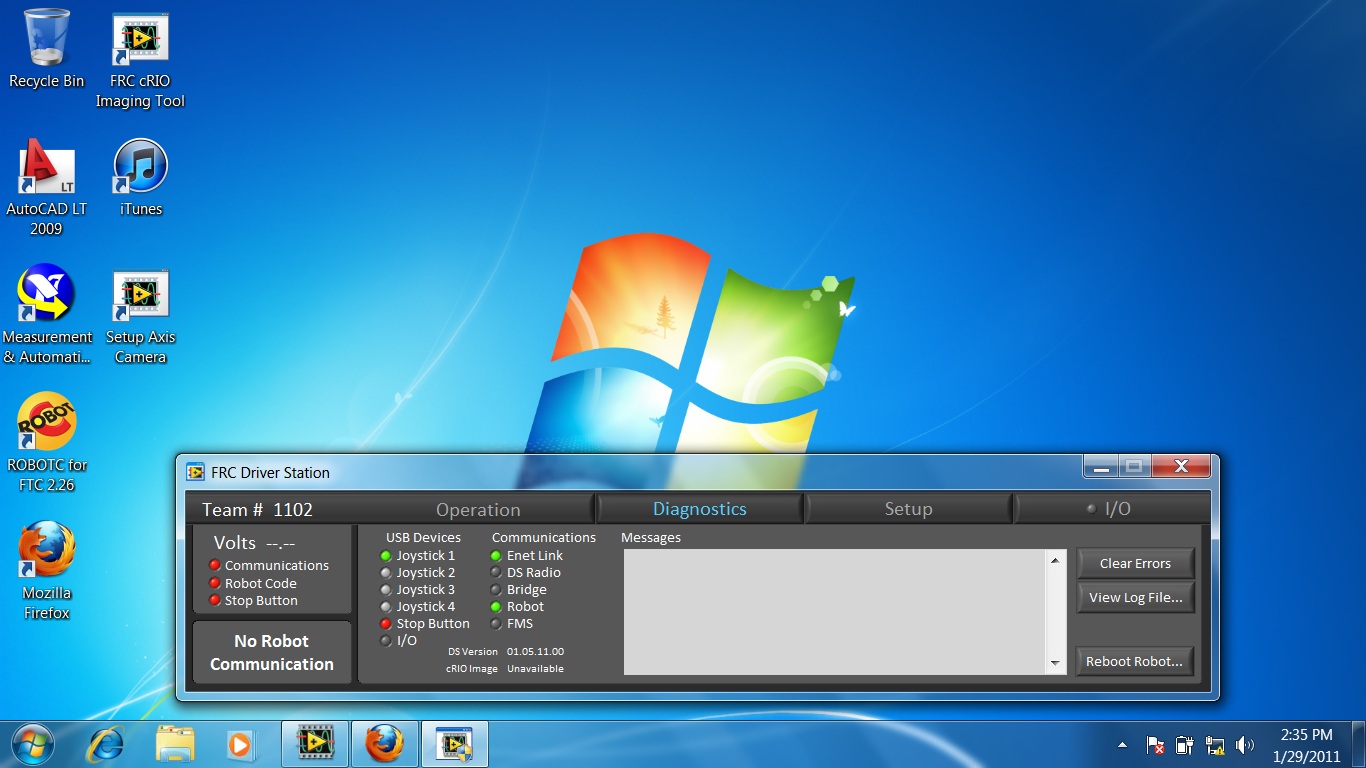This screenshot has width=1366, height=768.
Task: Click the Robot communications indicator light
Action: coord(496,607)
